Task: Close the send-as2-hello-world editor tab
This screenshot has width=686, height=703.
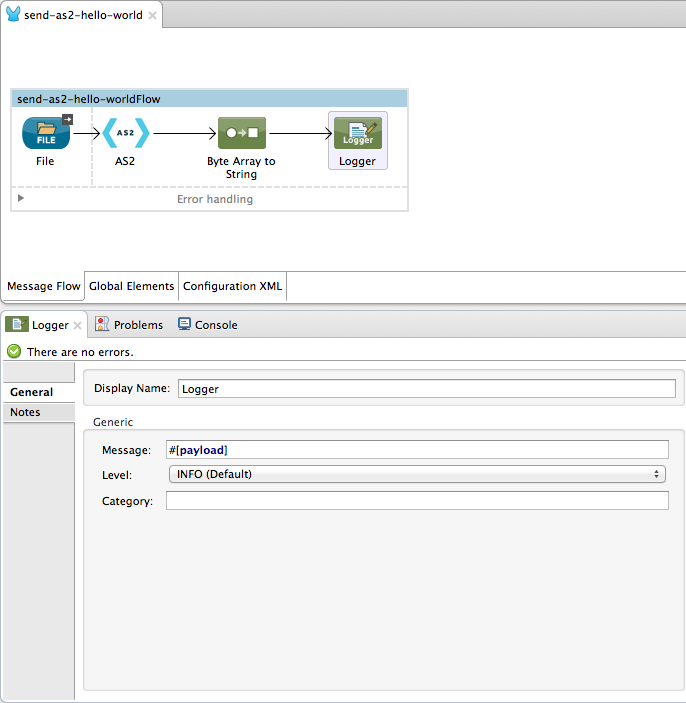Action: pos(152,16)
